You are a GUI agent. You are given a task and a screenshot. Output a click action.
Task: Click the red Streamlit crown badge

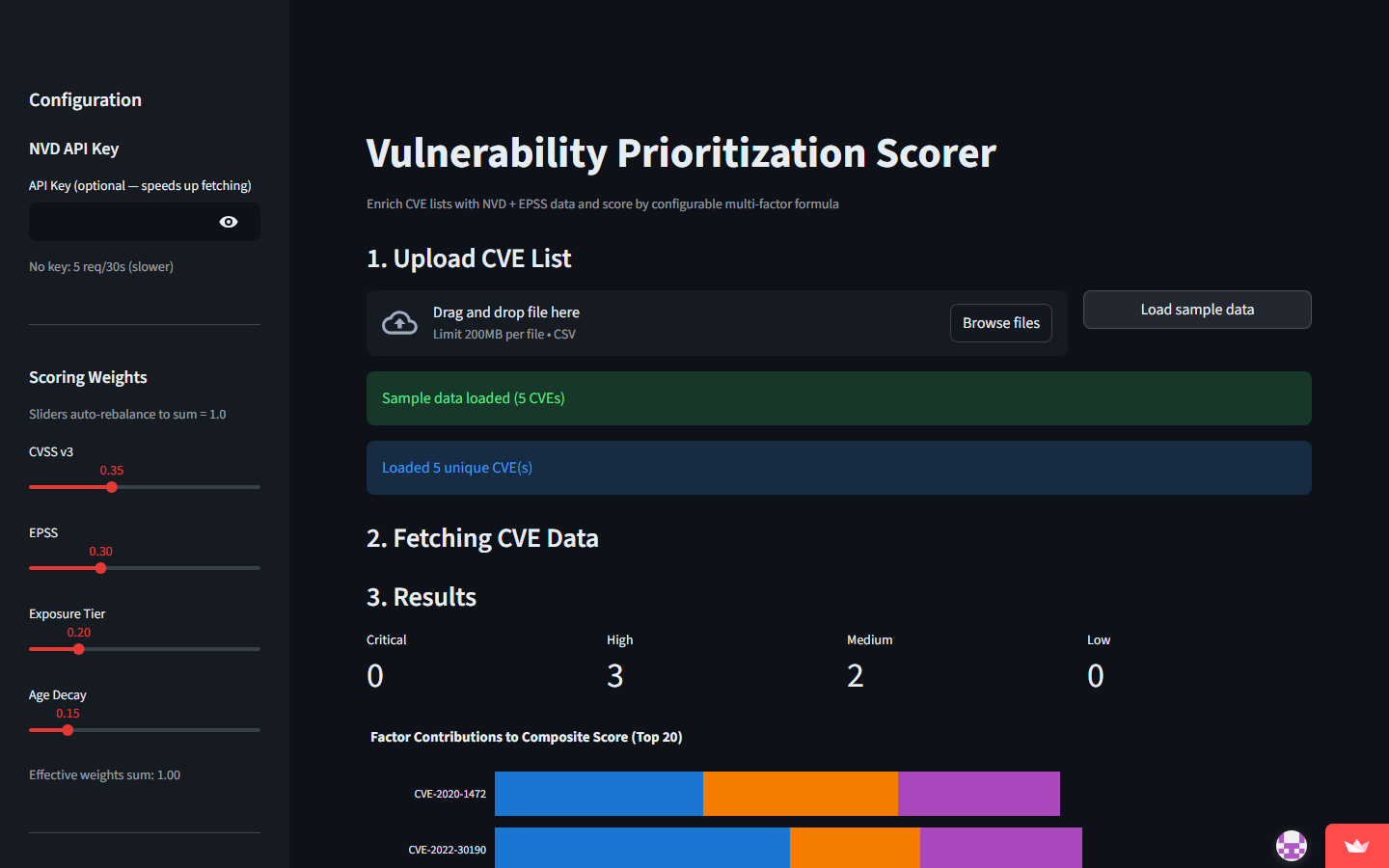[x=1358, y=846]
